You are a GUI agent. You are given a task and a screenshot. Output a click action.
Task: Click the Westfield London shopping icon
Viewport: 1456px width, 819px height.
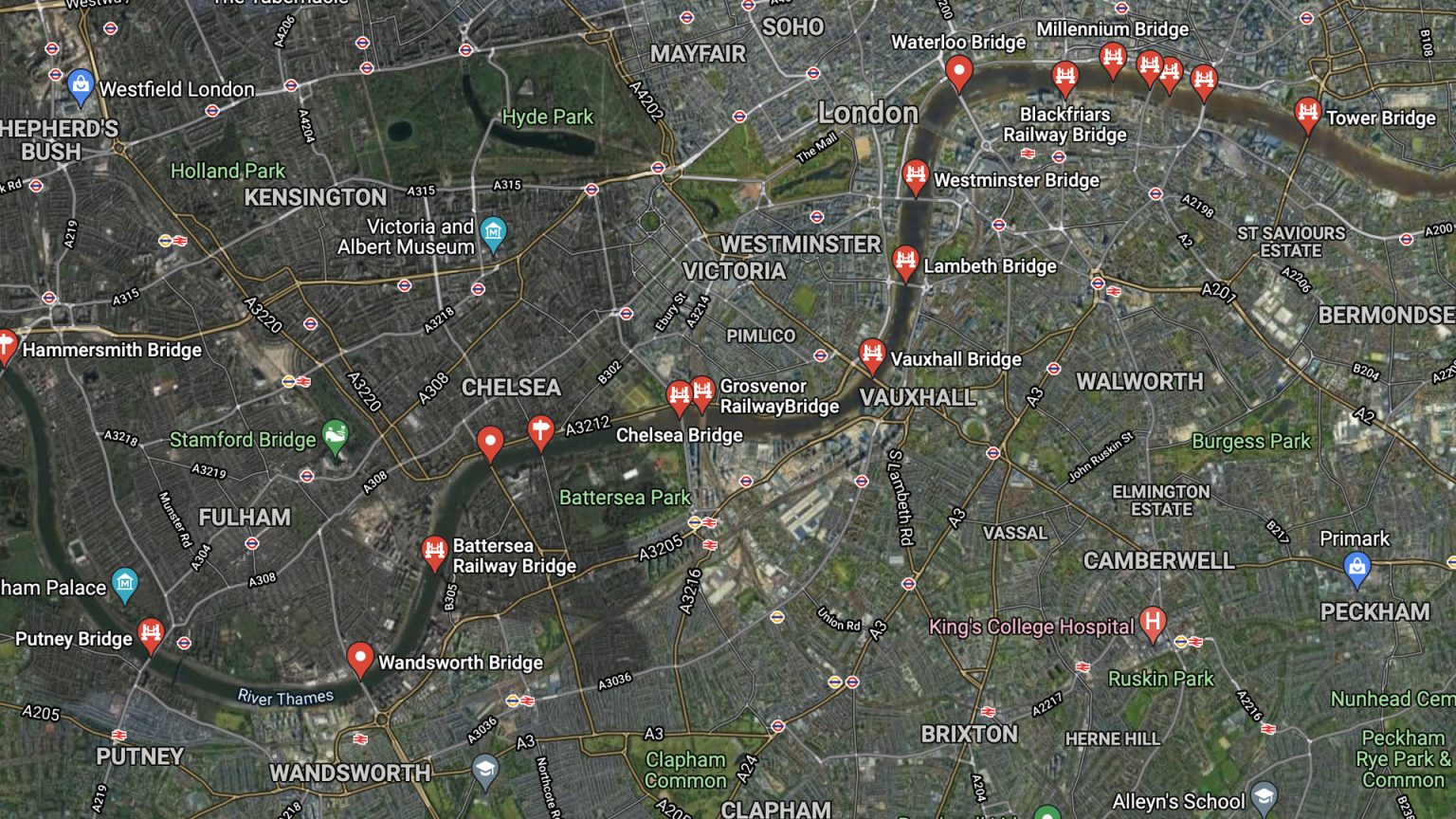82,87
